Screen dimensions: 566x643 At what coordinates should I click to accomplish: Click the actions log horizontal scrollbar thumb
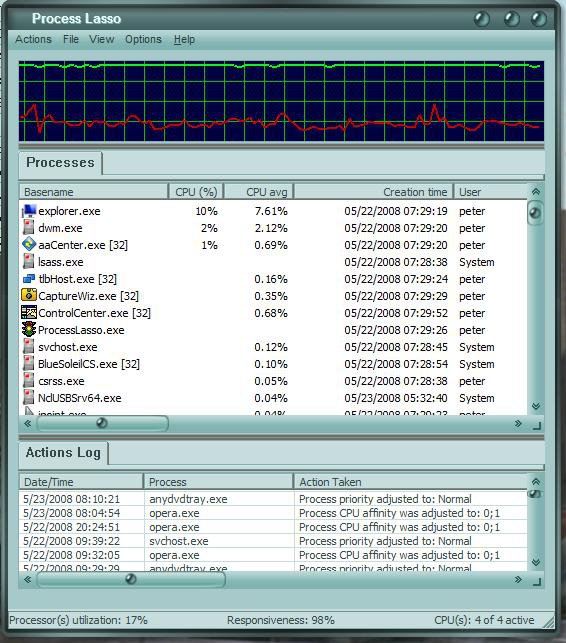(x=131, y=579)
